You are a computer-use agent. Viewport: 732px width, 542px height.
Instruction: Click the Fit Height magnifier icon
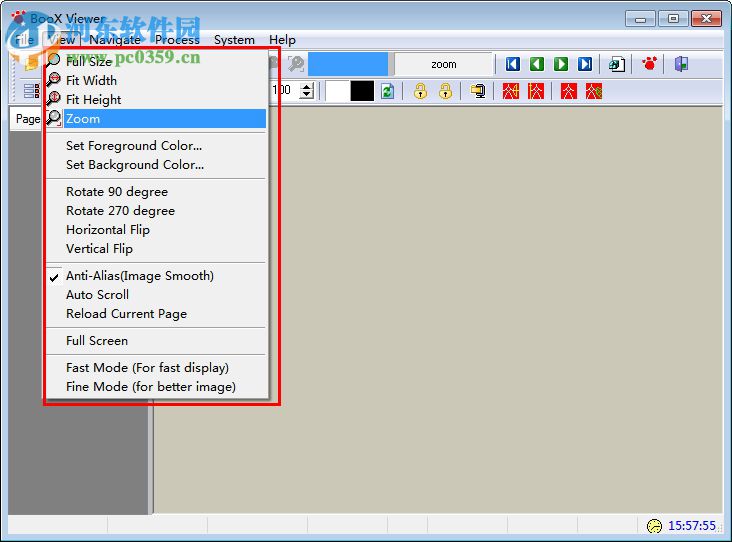(54, 99)
